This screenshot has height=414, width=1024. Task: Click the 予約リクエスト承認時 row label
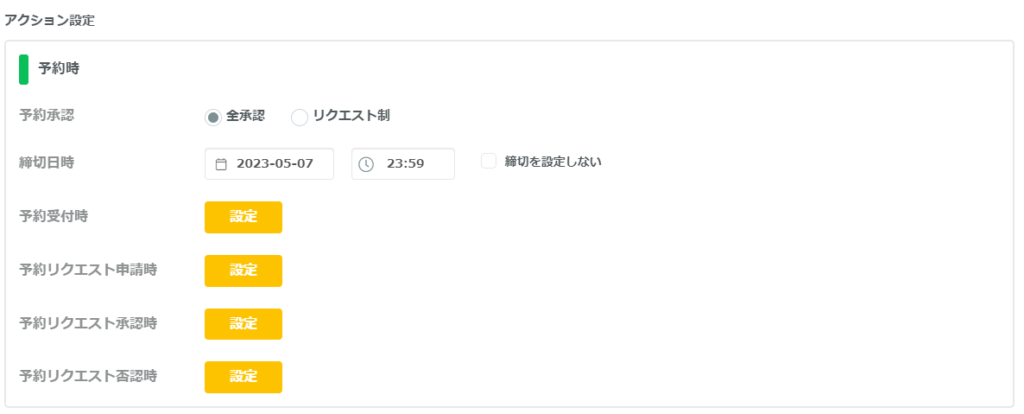pyautogui.click(x=88, y=323)
